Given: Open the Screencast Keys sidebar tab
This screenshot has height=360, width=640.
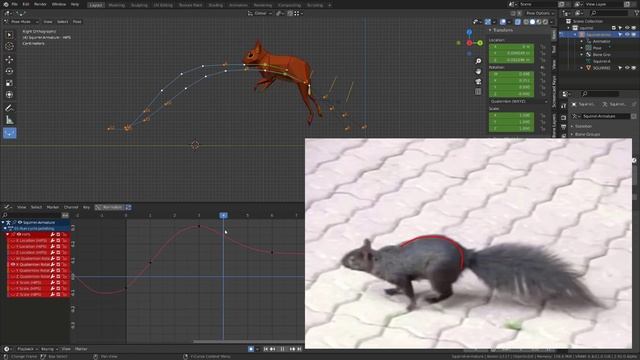Looking at the screenshot, I should coord(554,91).
